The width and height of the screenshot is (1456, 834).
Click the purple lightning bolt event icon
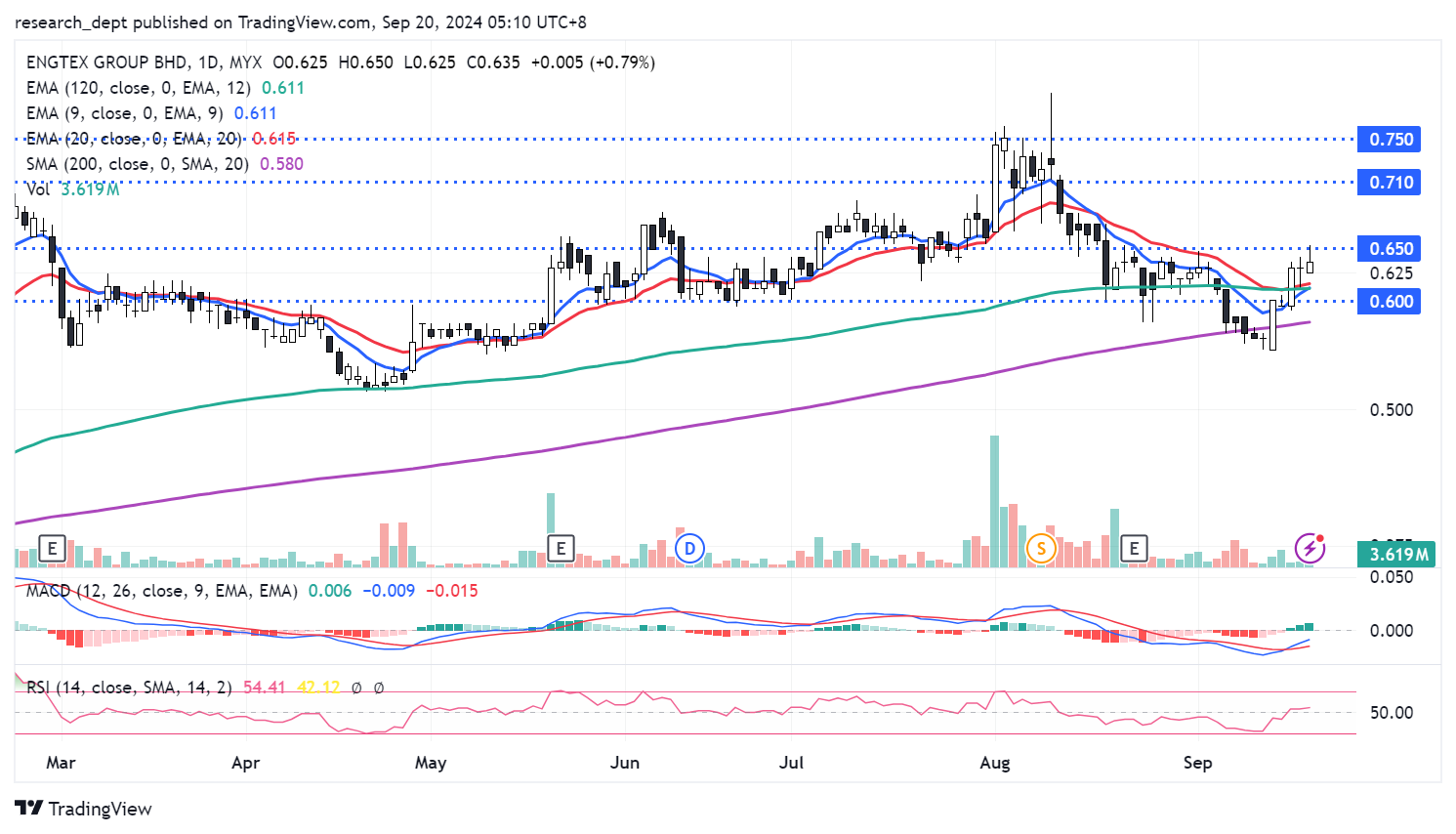1310,549
